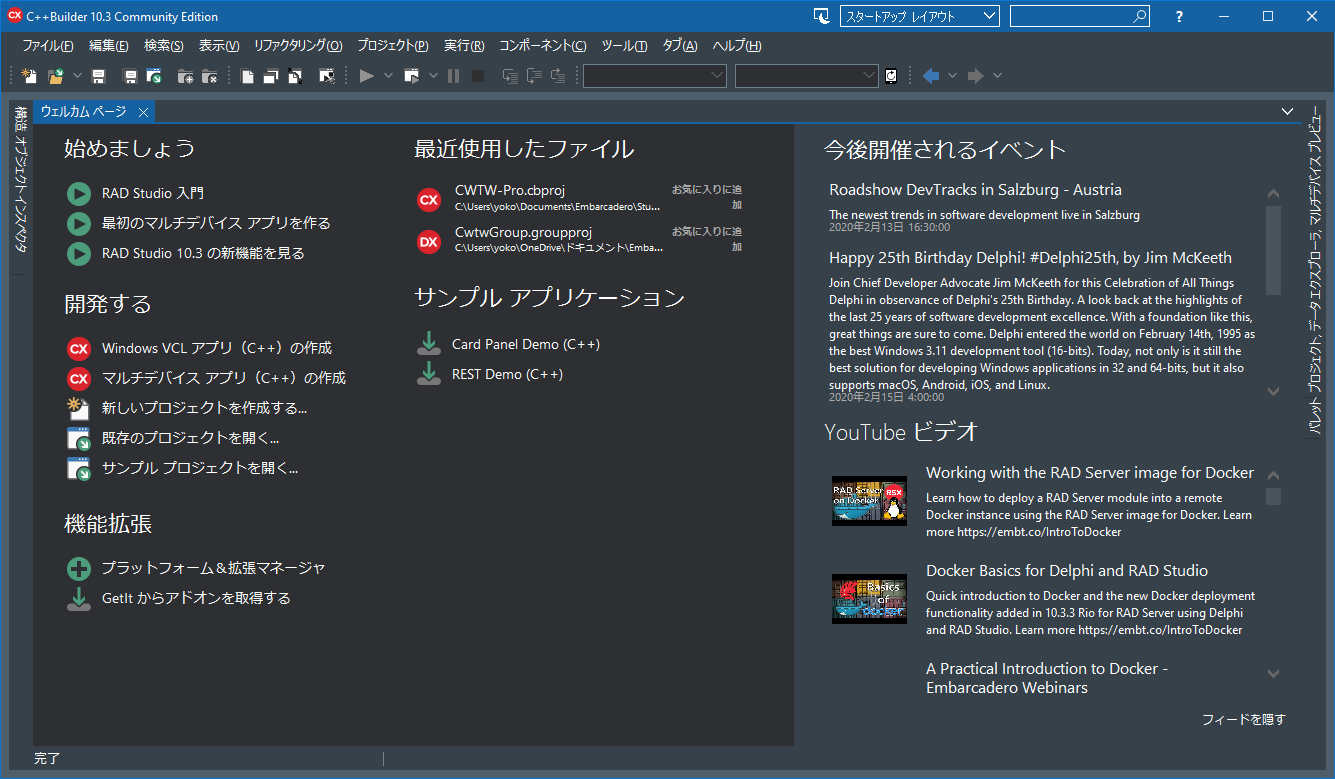Click the Save toolbar icon
The height and width of the screenshot is (779, 1335).
(x=98, y=76)
